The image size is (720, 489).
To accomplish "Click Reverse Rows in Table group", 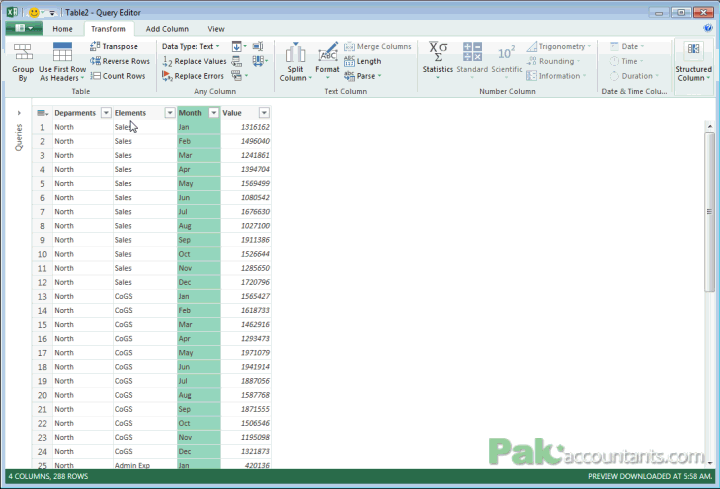I will pyautogui.click(x=120, y=61).
